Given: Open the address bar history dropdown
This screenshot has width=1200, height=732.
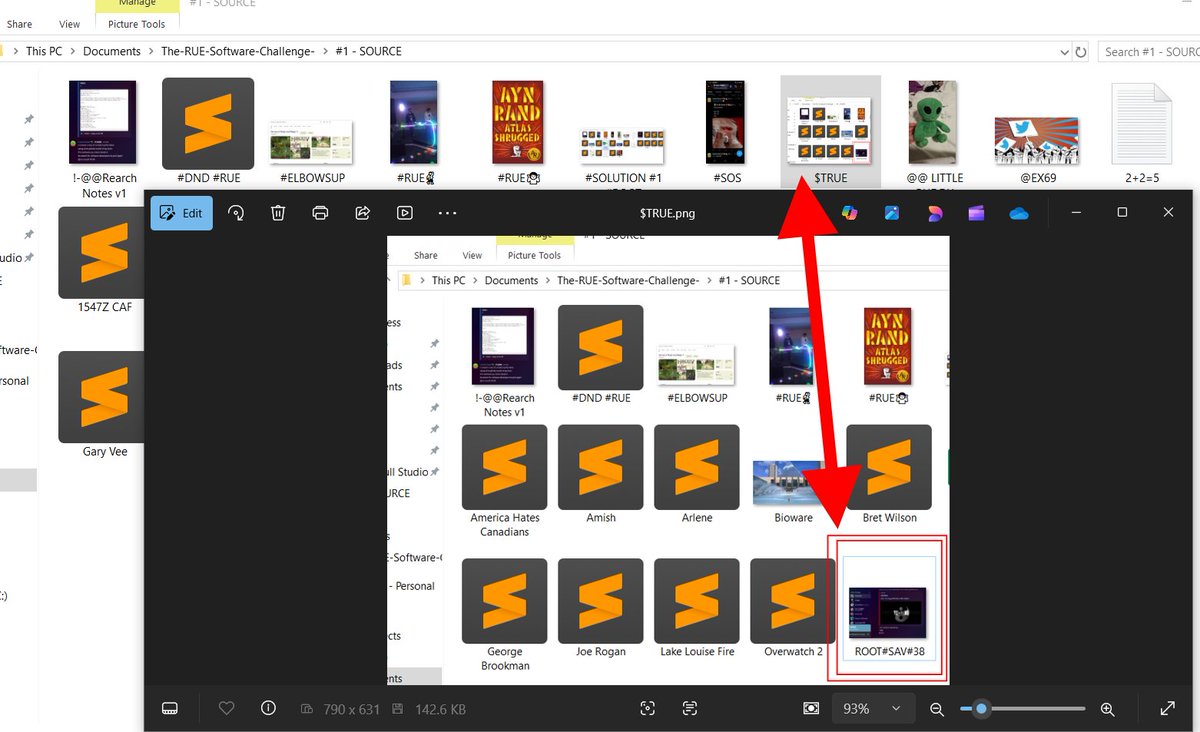Looking at the screenshot, I should pyautogui.click(x=1063, y=52).
